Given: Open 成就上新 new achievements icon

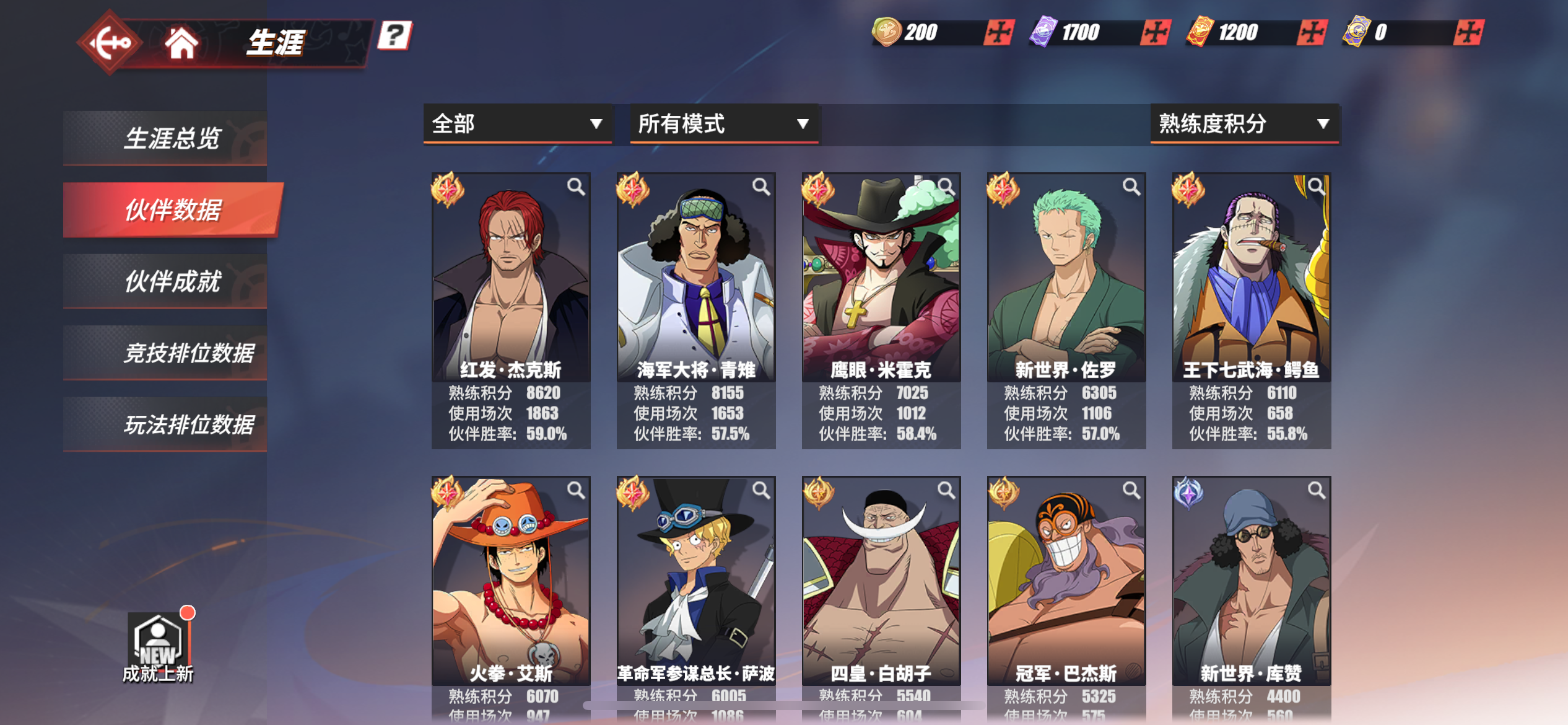Looking at the screenshot, I should tap(159, 648).
